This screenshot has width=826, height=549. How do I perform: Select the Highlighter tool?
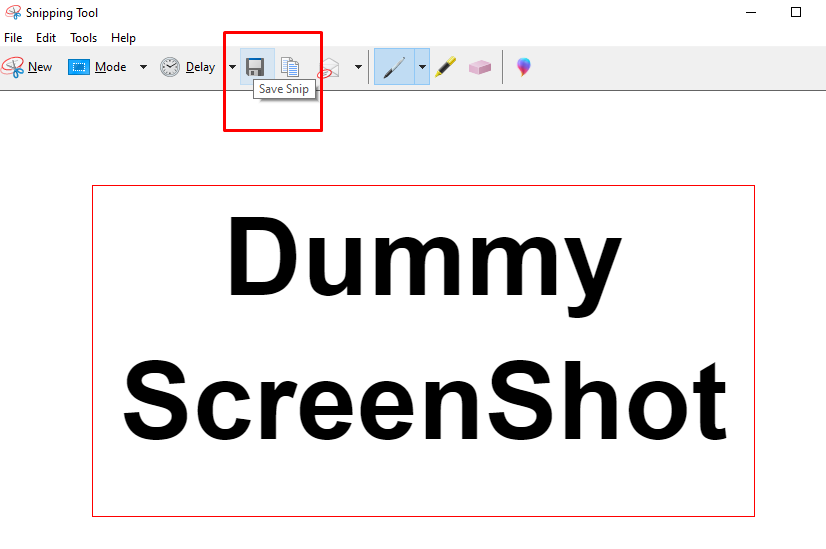point(446,67)
